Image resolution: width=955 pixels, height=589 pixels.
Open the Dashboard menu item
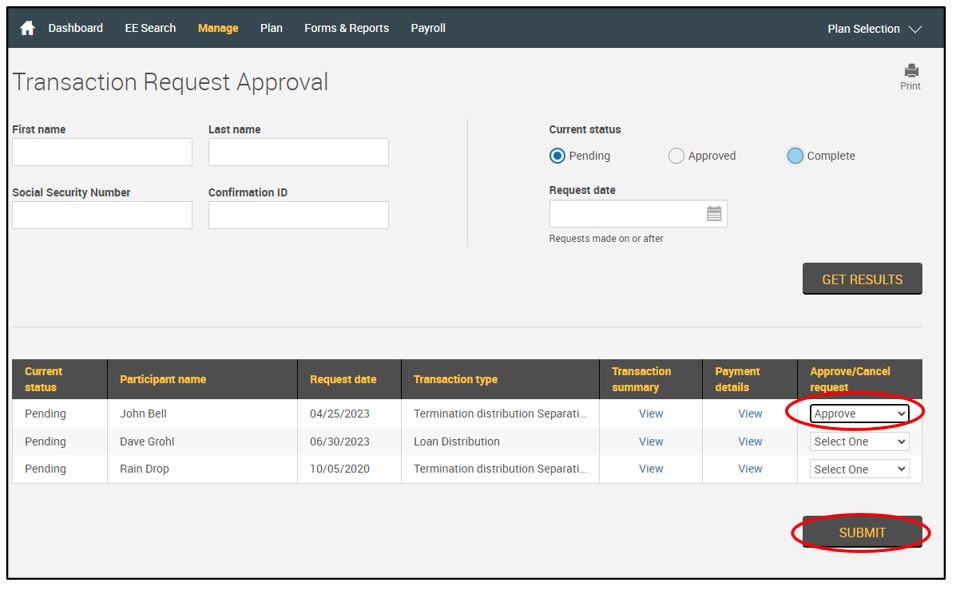[x=75, y=28]
